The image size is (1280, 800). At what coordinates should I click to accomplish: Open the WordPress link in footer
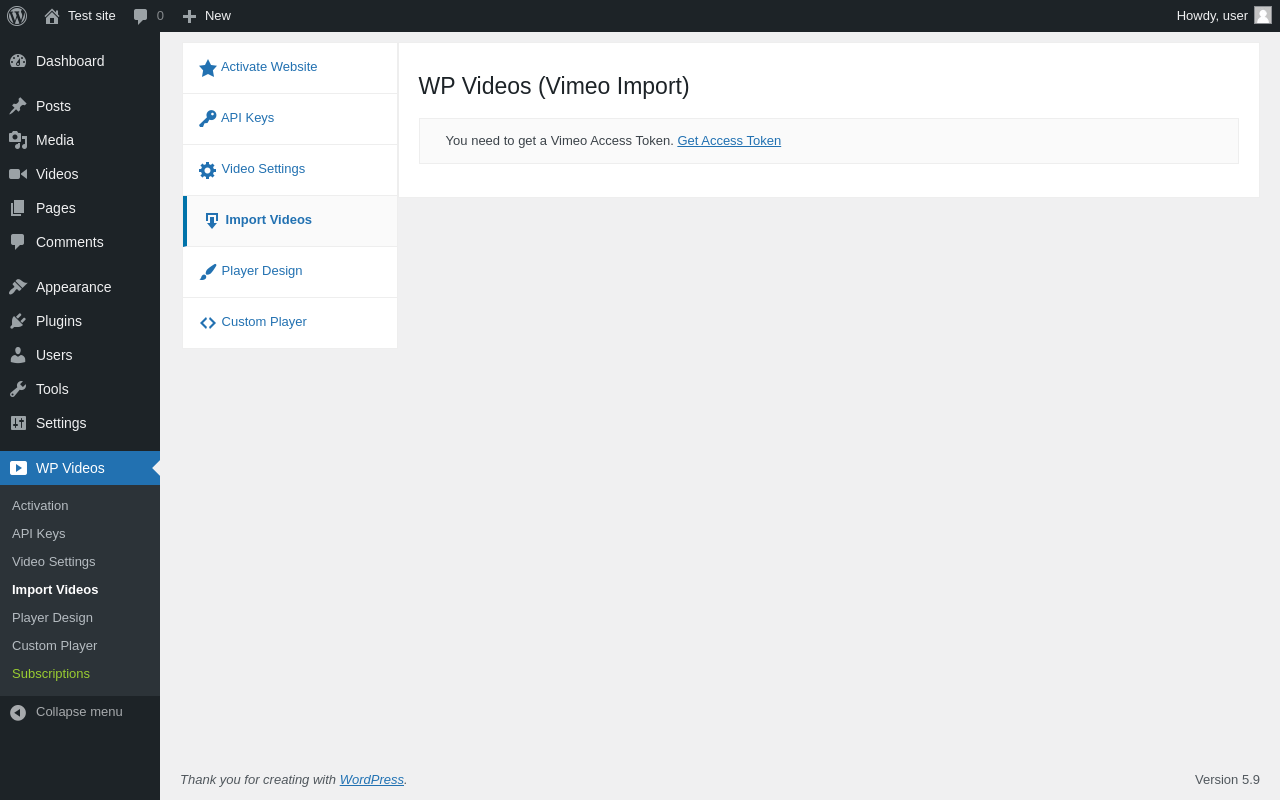click(x=372, y=779)
